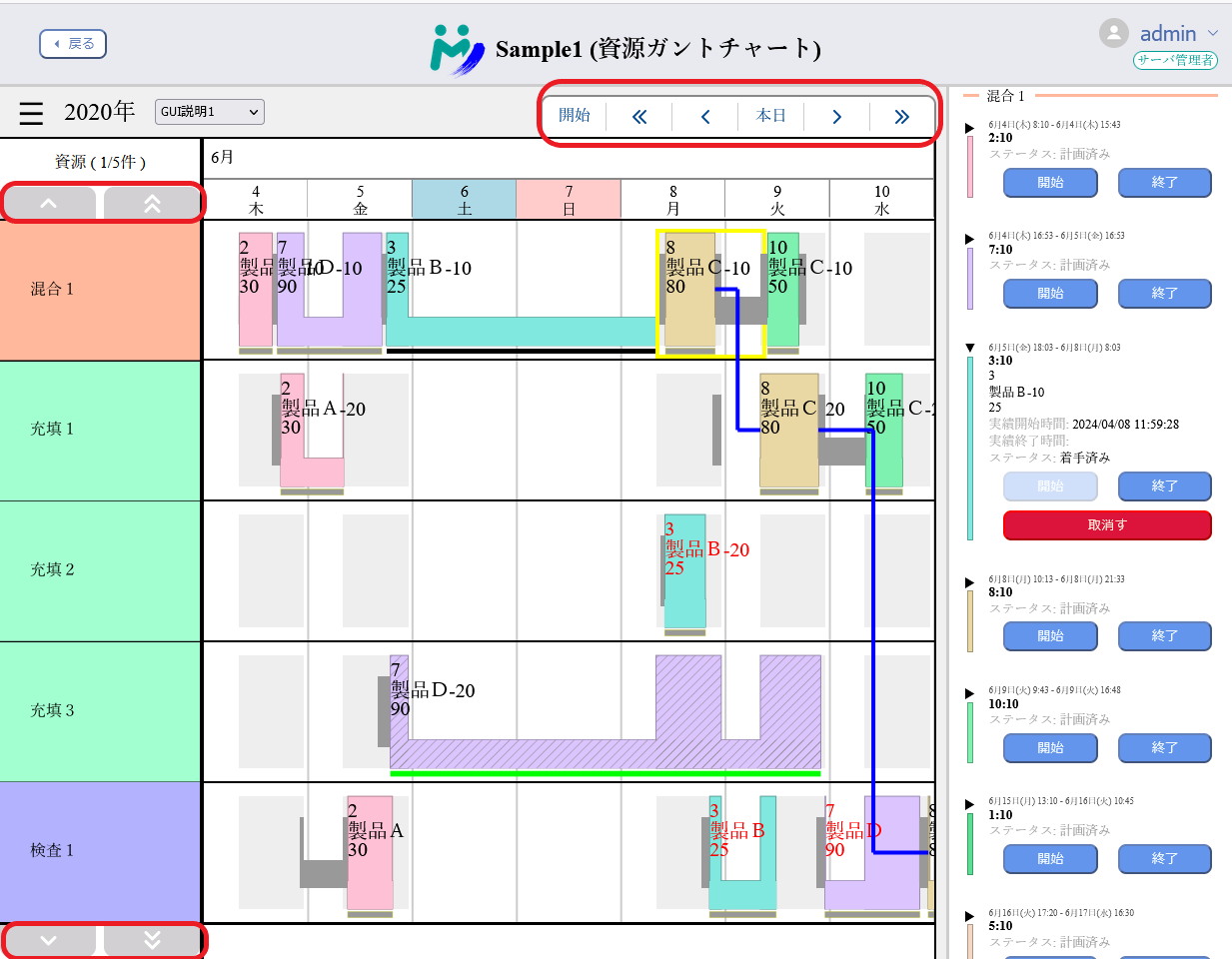
Task: Click the double-left chevron to jump far back
Action: click(x=638, y=116)
